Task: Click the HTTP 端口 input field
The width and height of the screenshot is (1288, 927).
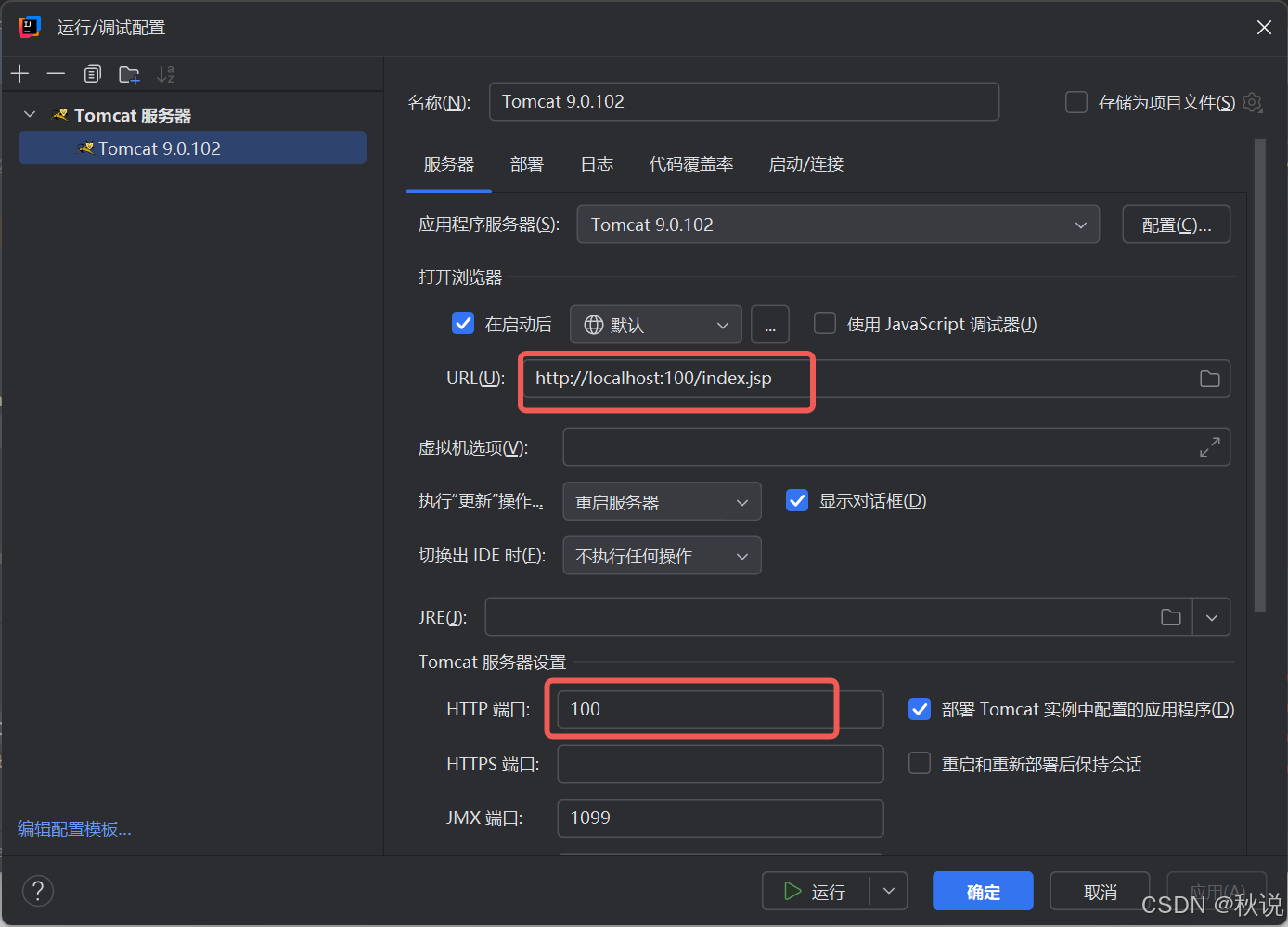Action: (720, 709)
